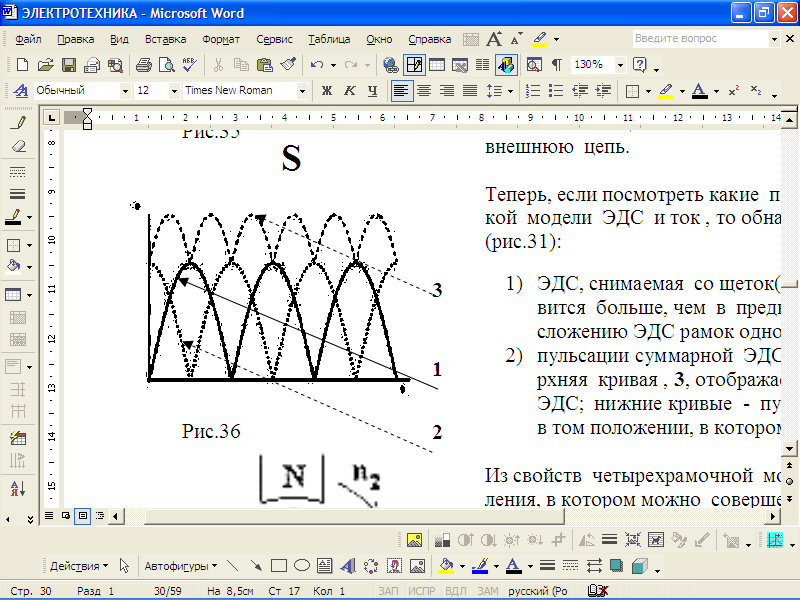Insert a table from the toolbar
Viewport: 800px width, 600px height.
(437, 65)
